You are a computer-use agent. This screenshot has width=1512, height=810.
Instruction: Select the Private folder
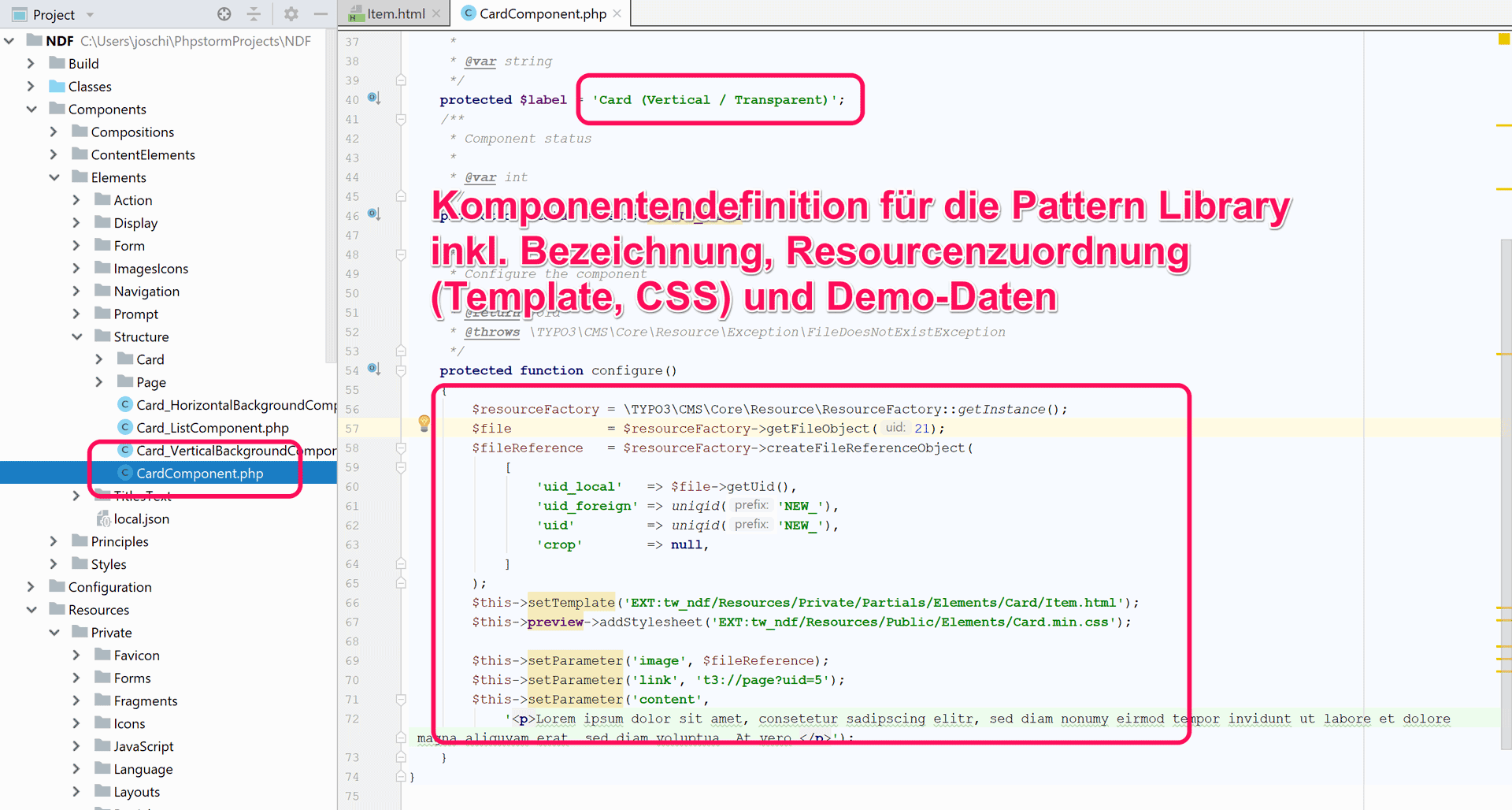(111, 633)
